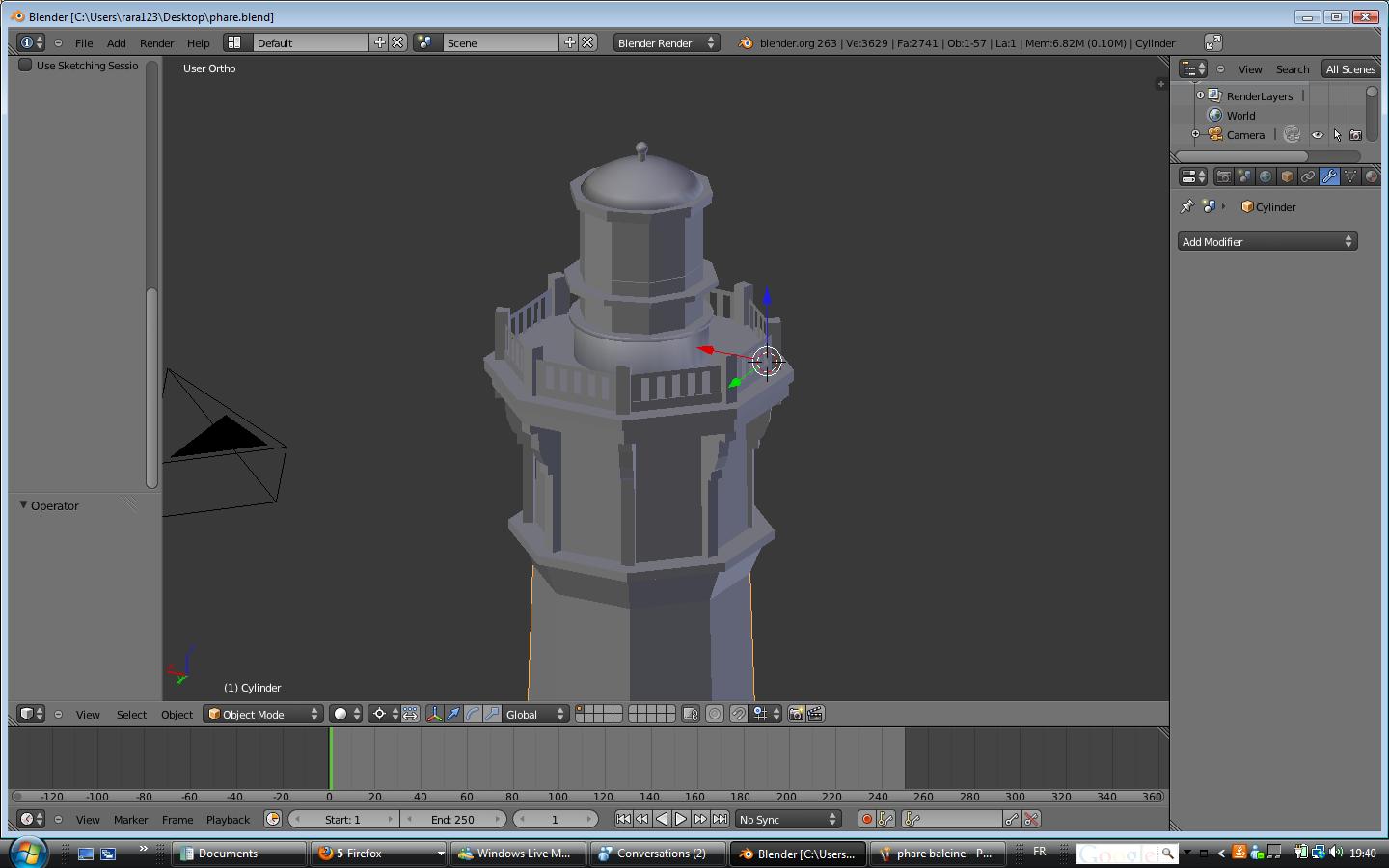The width and height of the screenshot is (1389, 868).
Task: Pin the properties context with pushpin icon
Action: tap(1187, 206)
